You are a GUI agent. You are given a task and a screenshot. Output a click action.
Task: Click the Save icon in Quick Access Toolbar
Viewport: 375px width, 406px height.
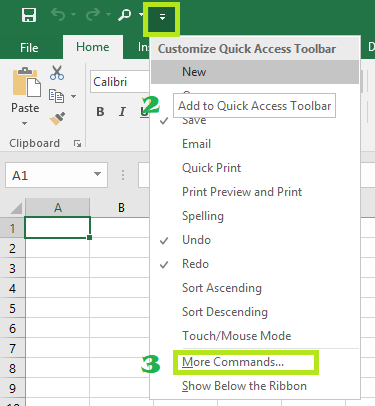tap(29, 15)
